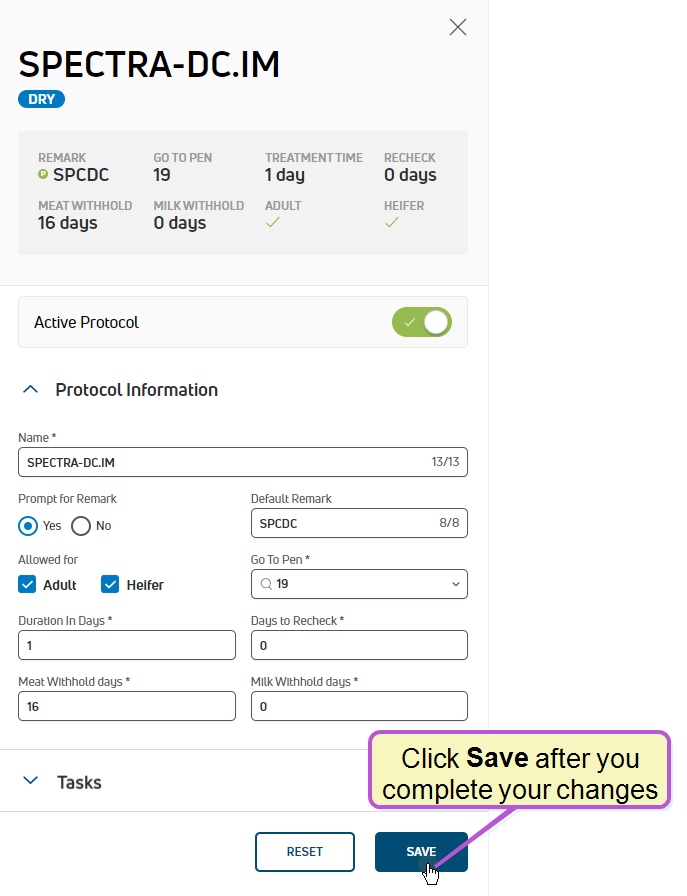Click the green Heifer checkmark in summary
The width and height of the screenshot is (687, 896).
click(392, 222)
